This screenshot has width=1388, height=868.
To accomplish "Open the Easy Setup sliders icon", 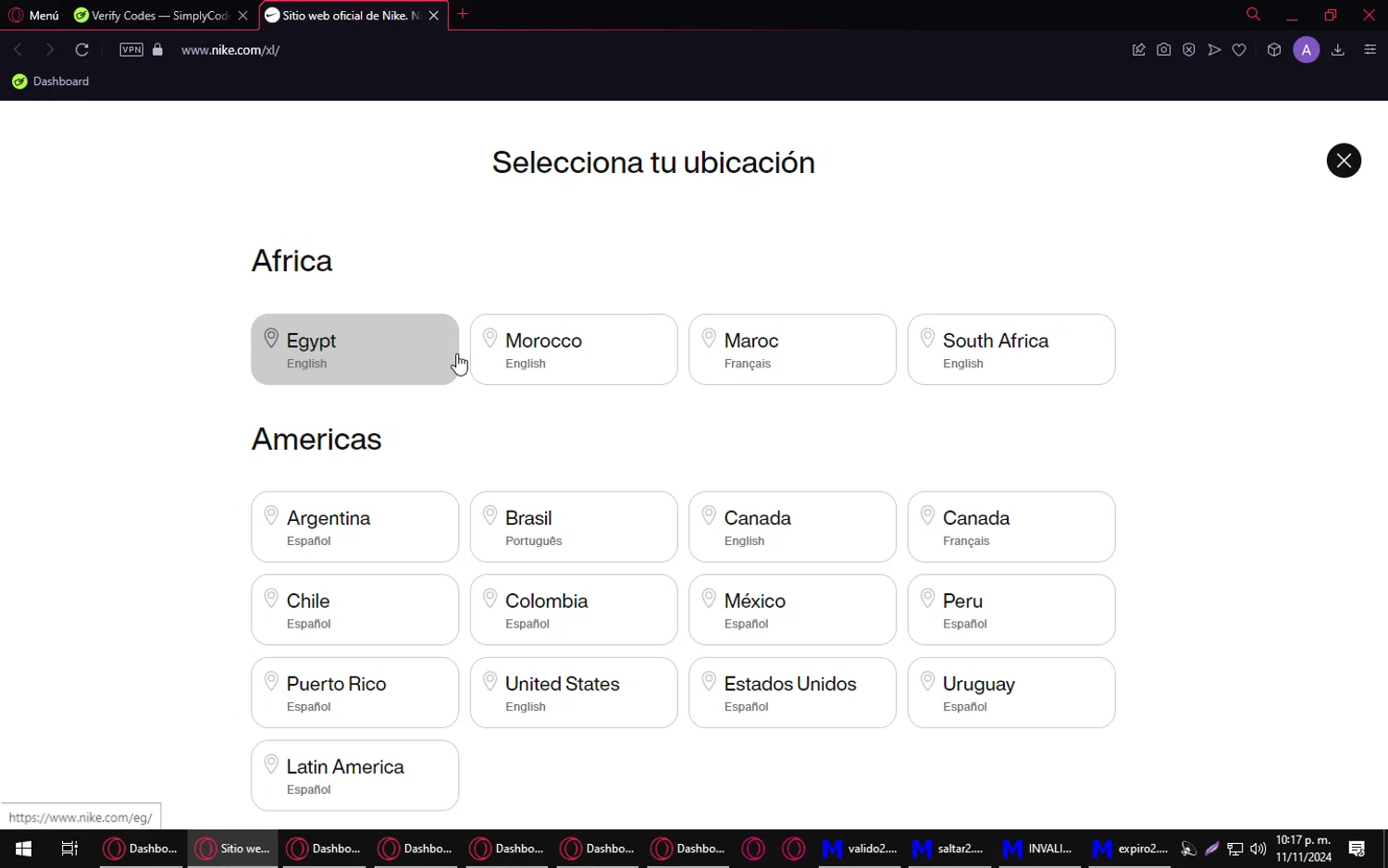I will click(x=1369, y=50).
